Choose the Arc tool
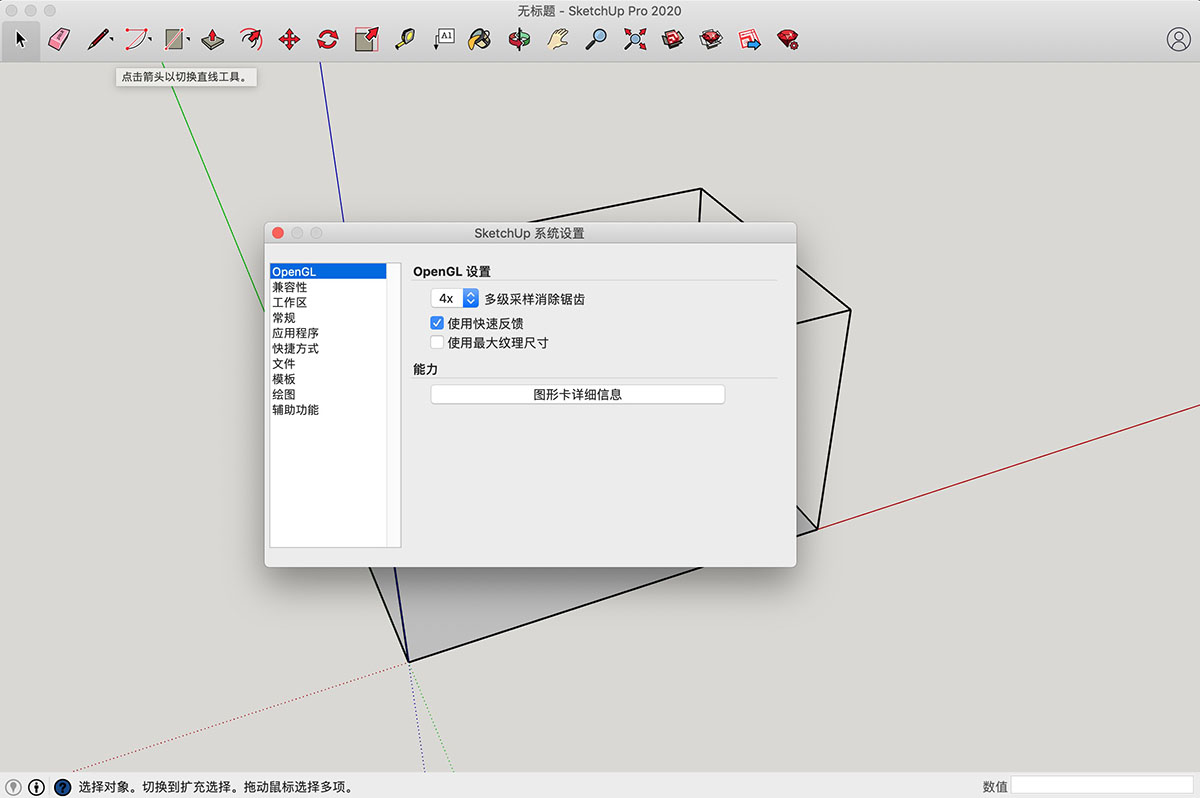1200x798 pixels. (135, 40)
